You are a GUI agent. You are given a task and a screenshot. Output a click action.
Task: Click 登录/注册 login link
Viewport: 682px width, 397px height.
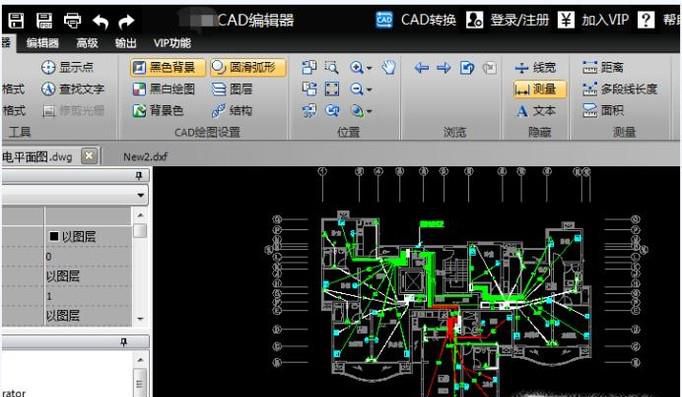tap(507, 20)
